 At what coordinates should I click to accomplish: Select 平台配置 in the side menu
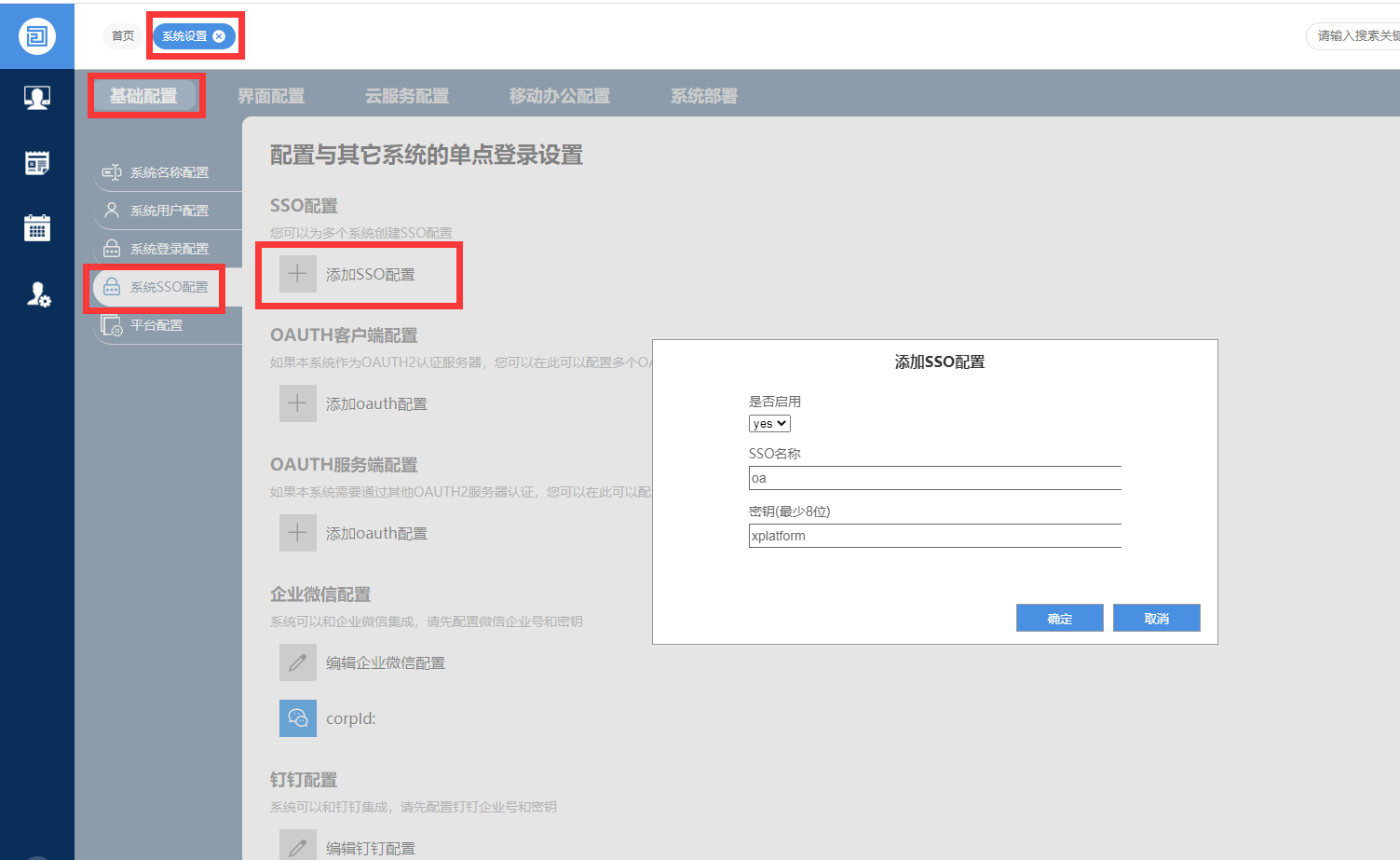tap(156, 325)
